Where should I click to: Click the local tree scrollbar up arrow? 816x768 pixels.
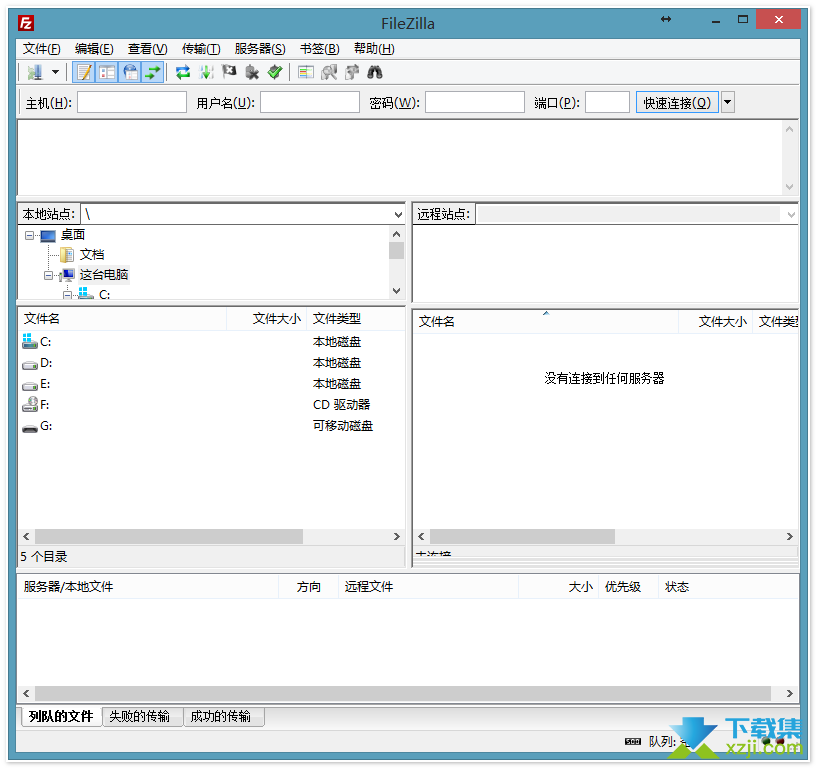397,235
